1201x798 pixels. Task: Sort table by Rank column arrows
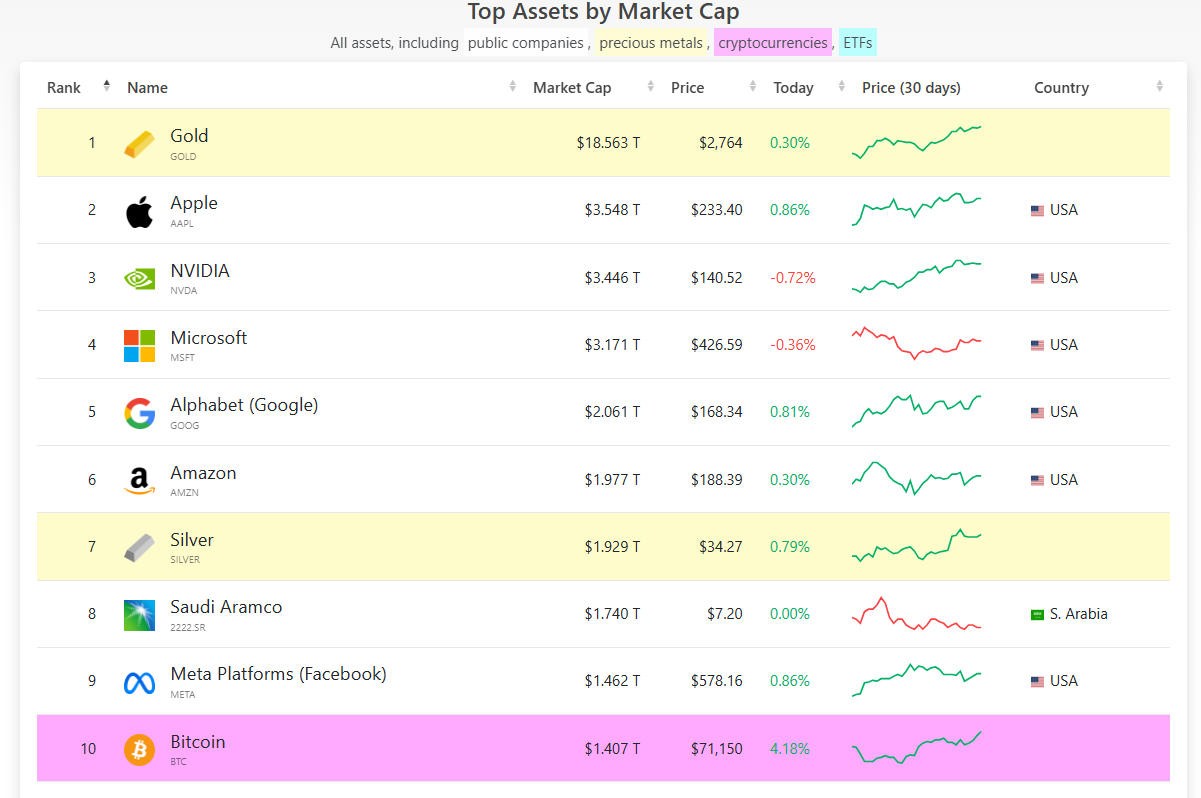(107, 87)
